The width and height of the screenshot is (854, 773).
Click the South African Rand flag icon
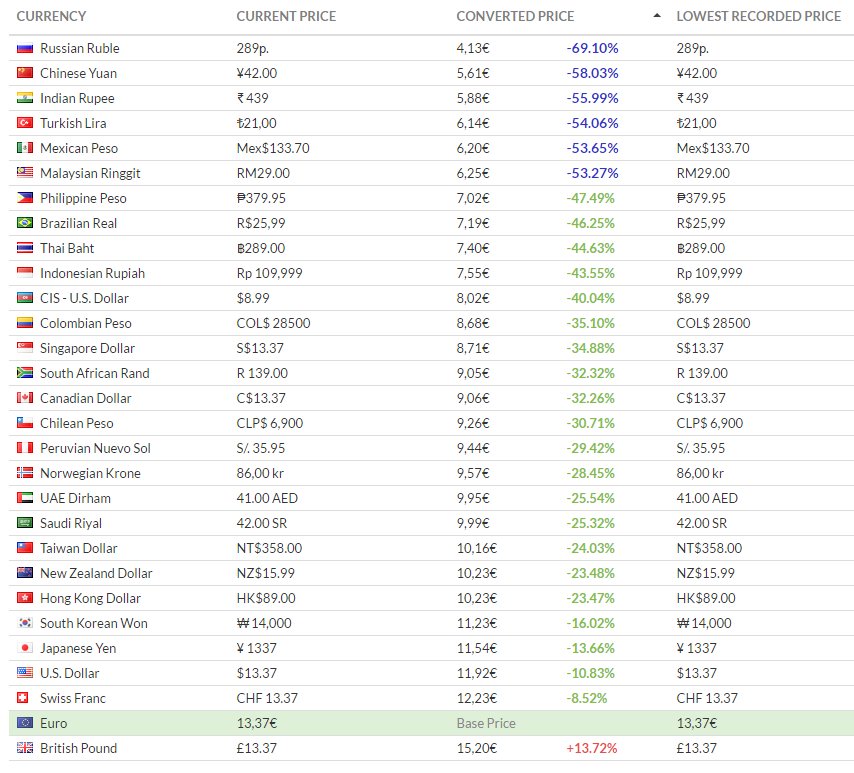[x=25, y=374]
